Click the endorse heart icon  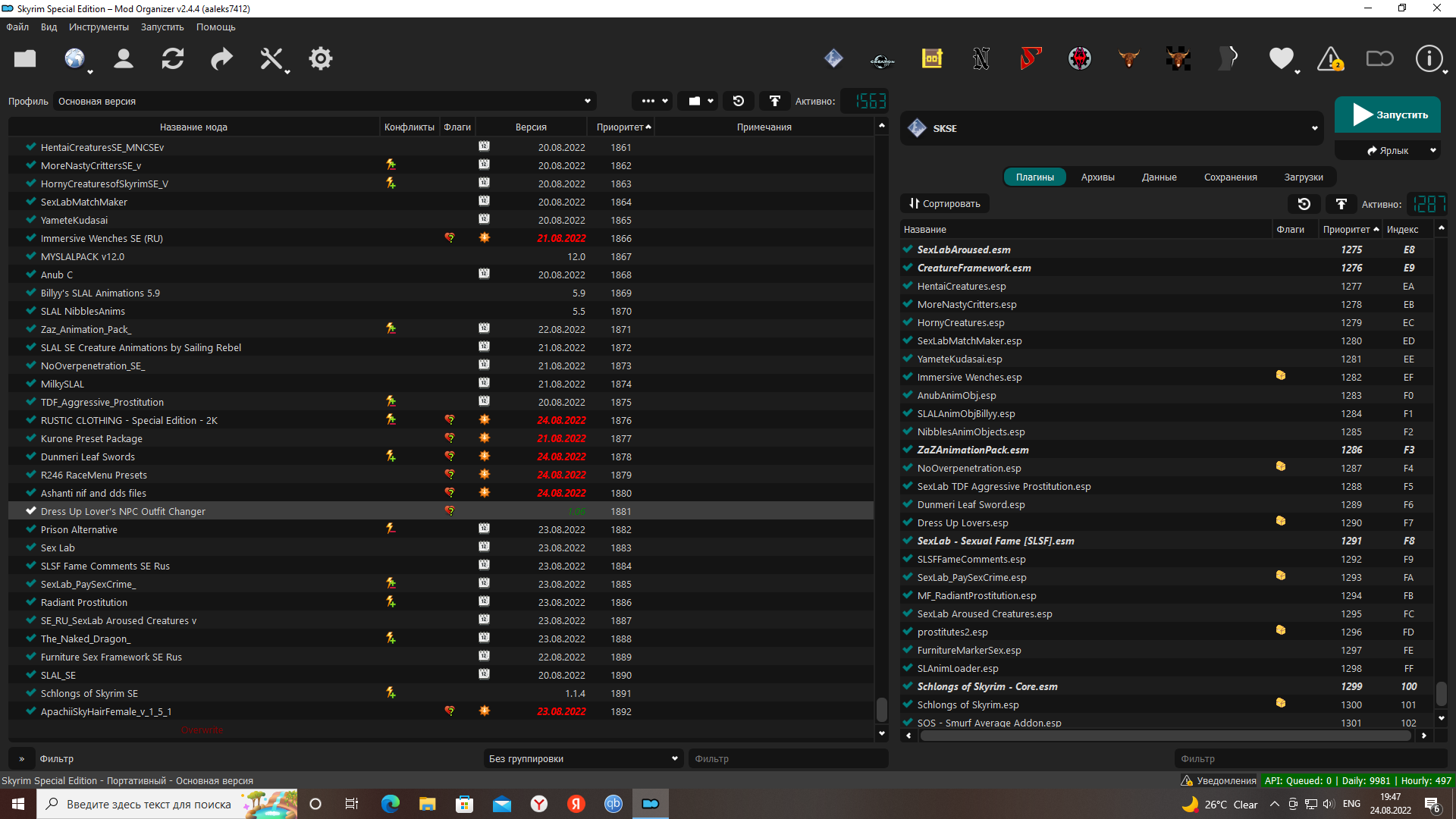pyautogui.click(x=1281, y=58)
